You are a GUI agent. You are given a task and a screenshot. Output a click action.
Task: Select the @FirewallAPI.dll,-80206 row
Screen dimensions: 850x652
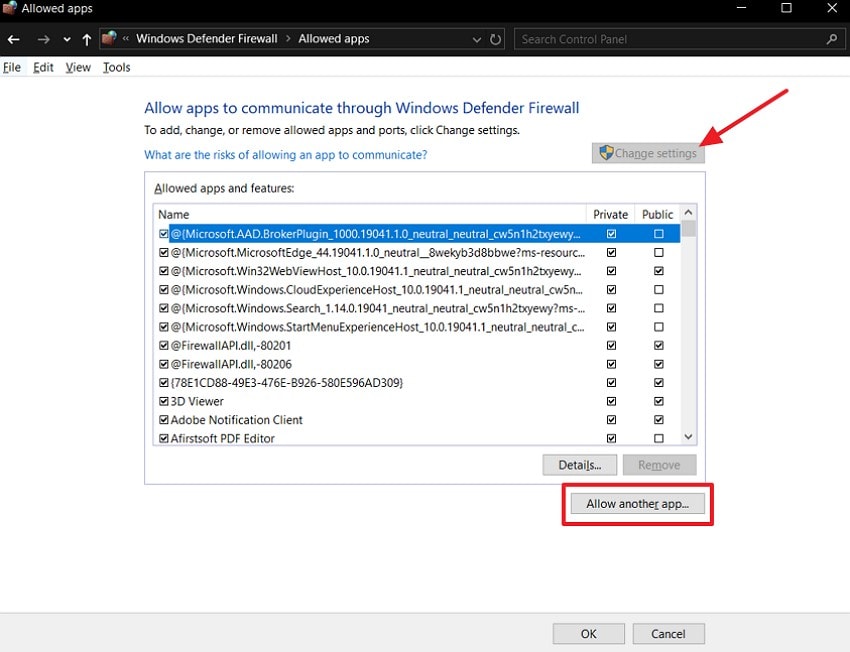tap(417, 364)
